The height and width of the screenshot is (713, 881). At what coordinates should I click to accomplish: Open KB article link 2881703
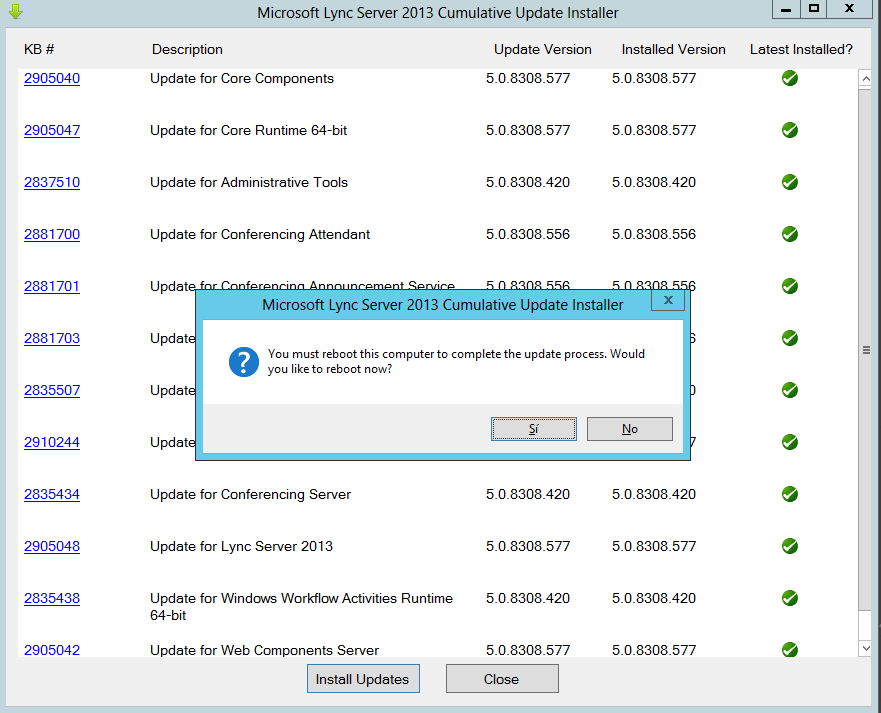pyautogui.click(x=52, y=338)
